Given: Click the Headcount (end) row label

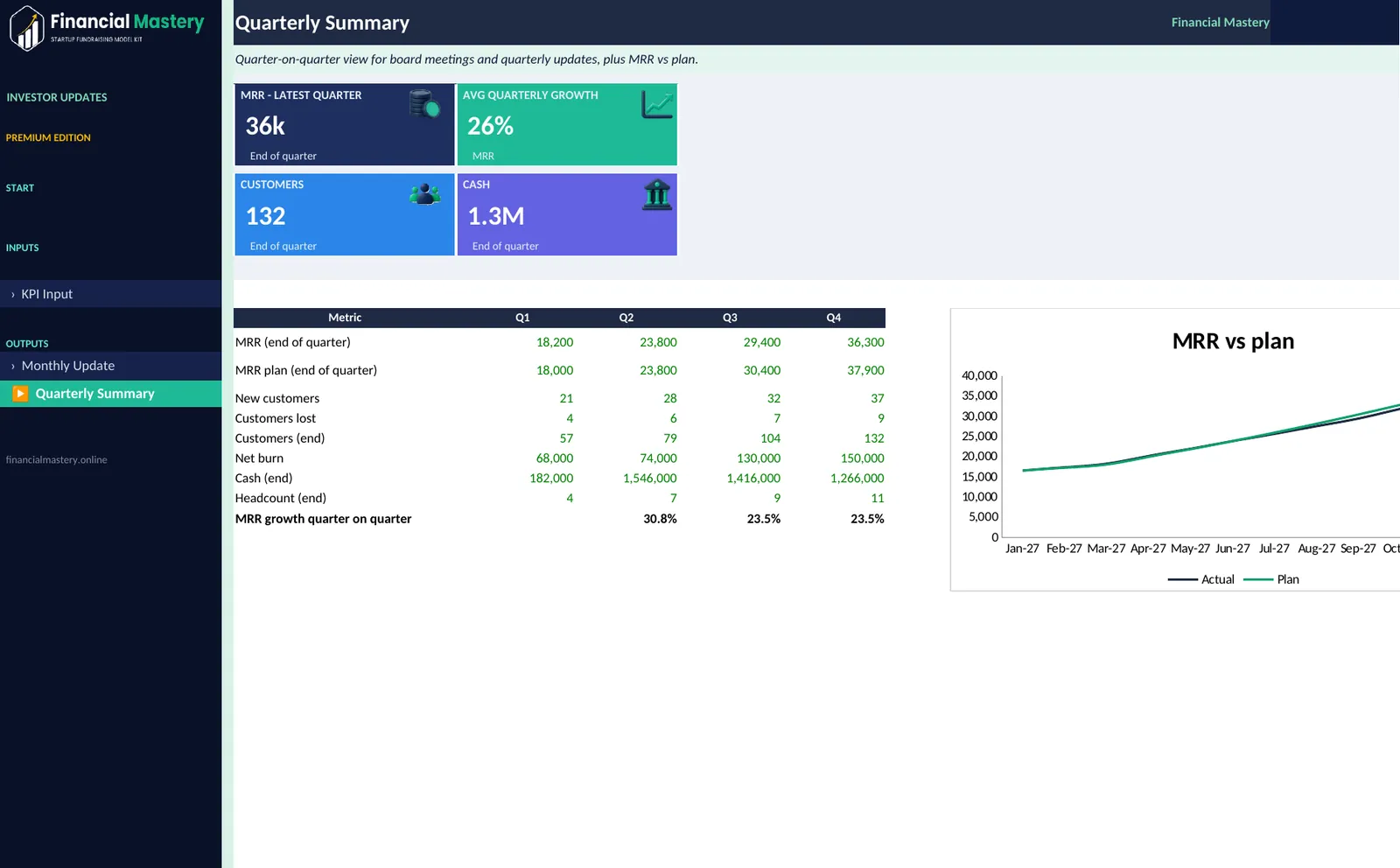Looking at the screenshot, I should [281, 498].
